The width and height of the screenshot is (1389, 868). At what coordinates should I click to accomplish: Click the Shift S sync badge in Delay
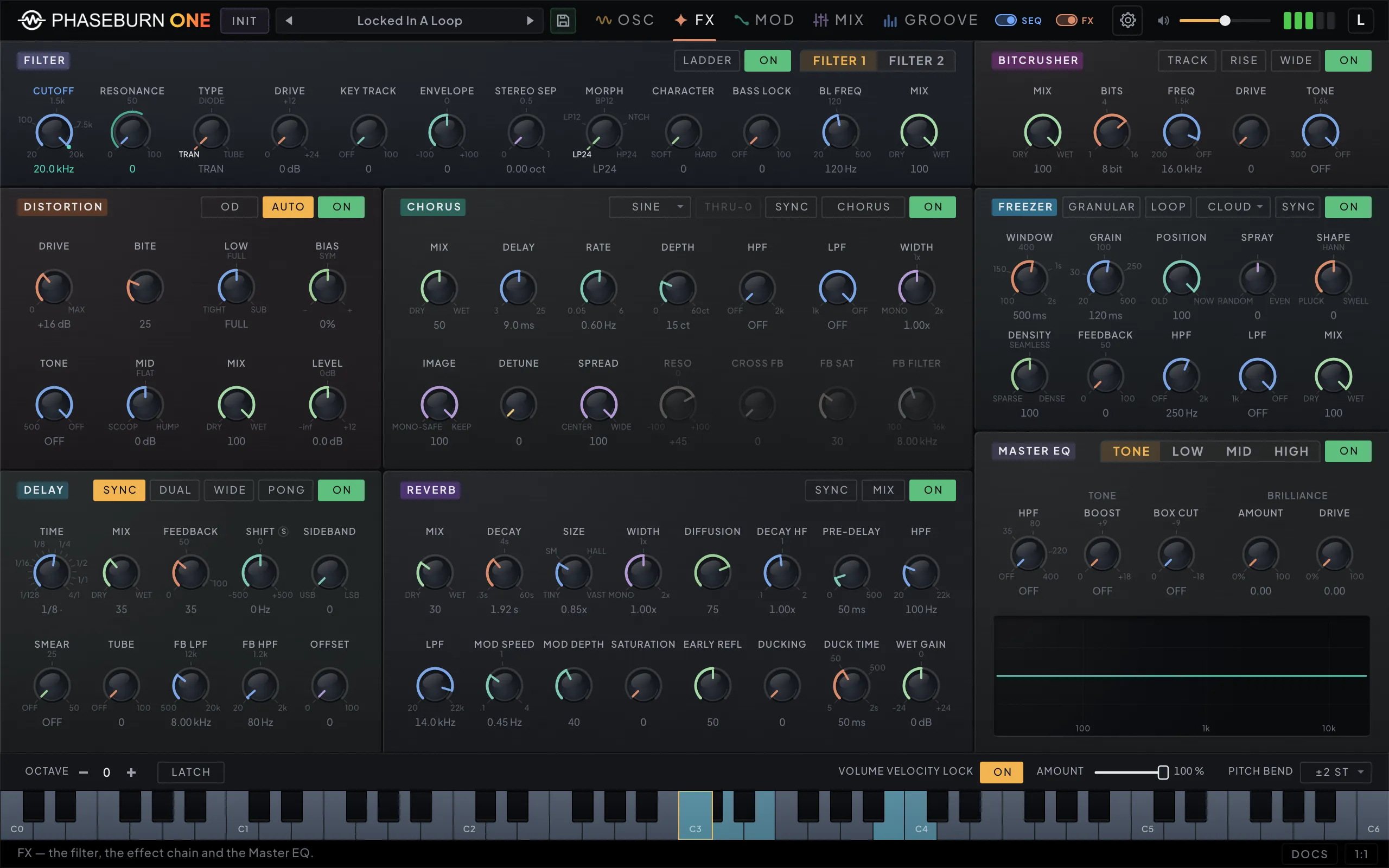tap(283, 532)
